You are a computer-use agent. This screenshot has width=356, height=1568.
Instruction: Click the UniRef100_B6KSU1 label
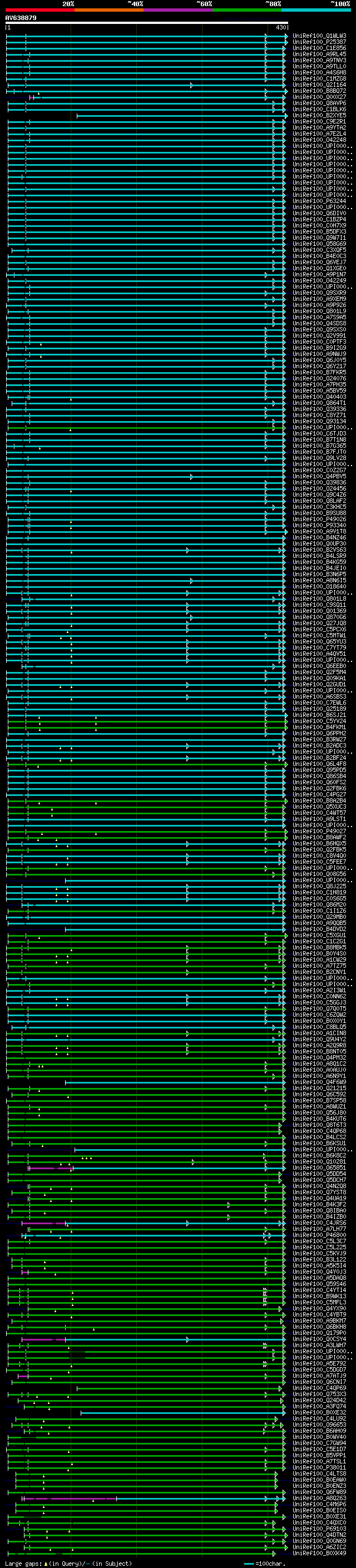(x=319, y=1144)
